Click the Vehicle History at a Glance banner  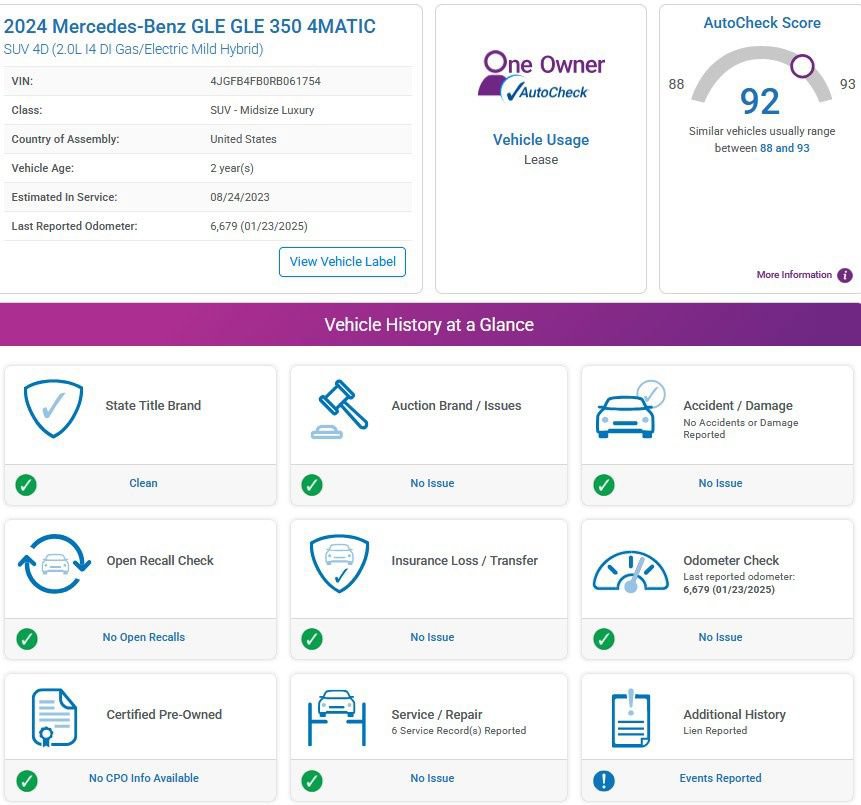429,325
